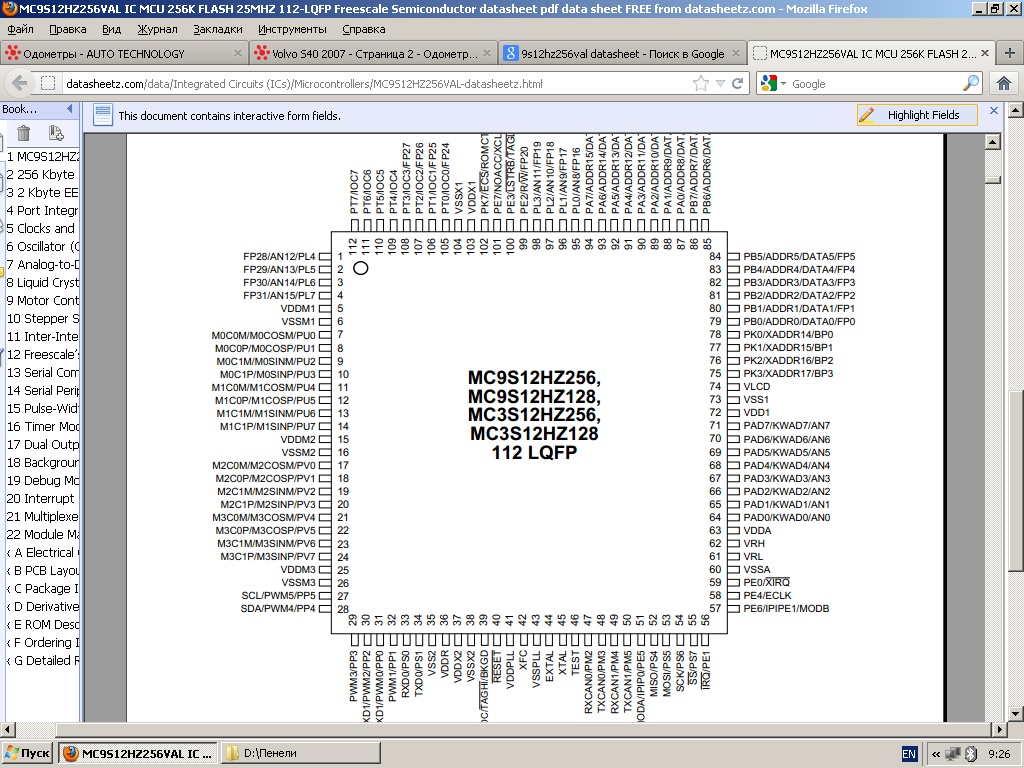1024x768 pixels.
Task: Expand bookmark C Package
Action: (x=8, y=588)
